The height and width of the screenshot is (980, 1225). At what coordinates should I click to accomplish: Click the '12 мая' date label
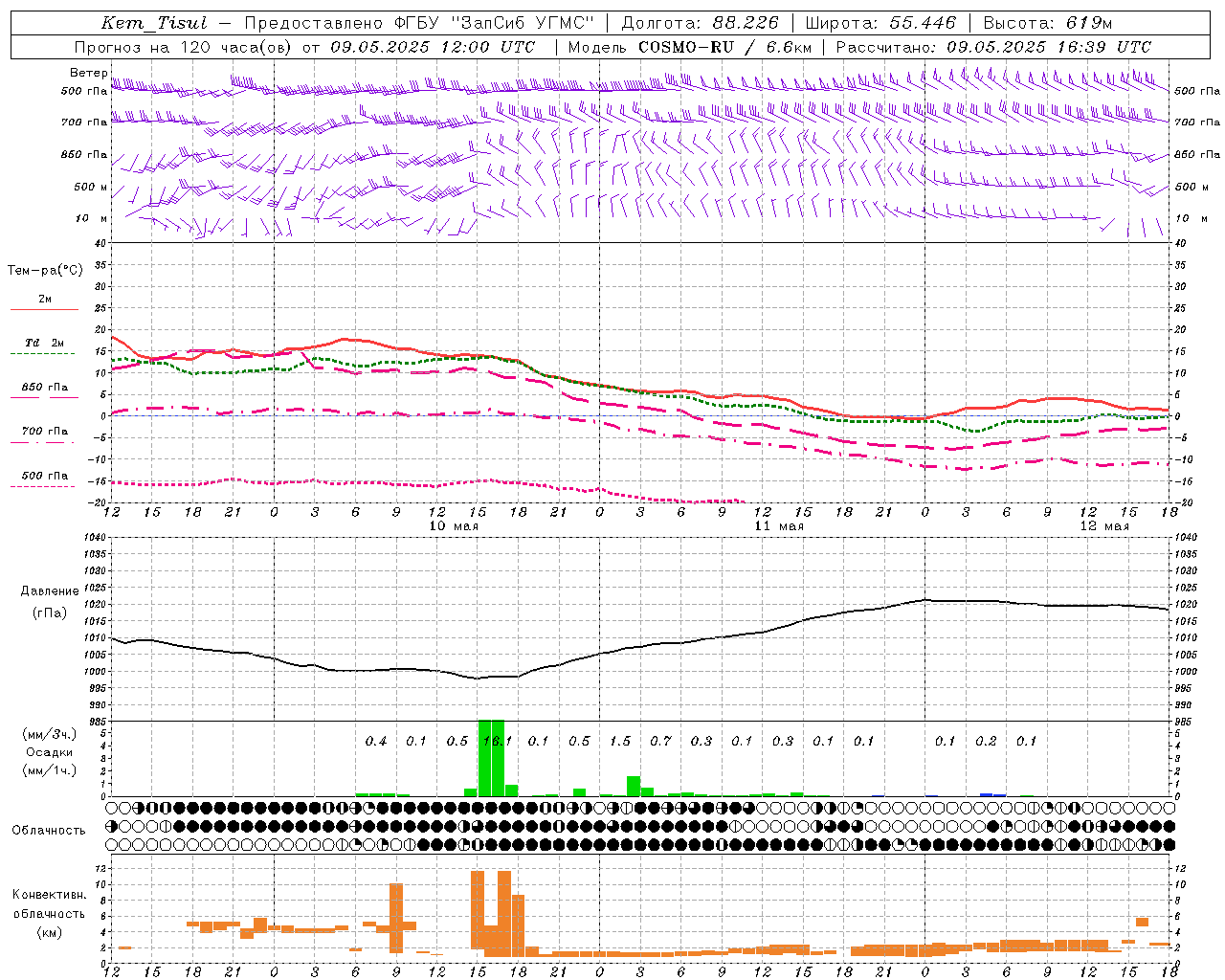coord(1104,526)
